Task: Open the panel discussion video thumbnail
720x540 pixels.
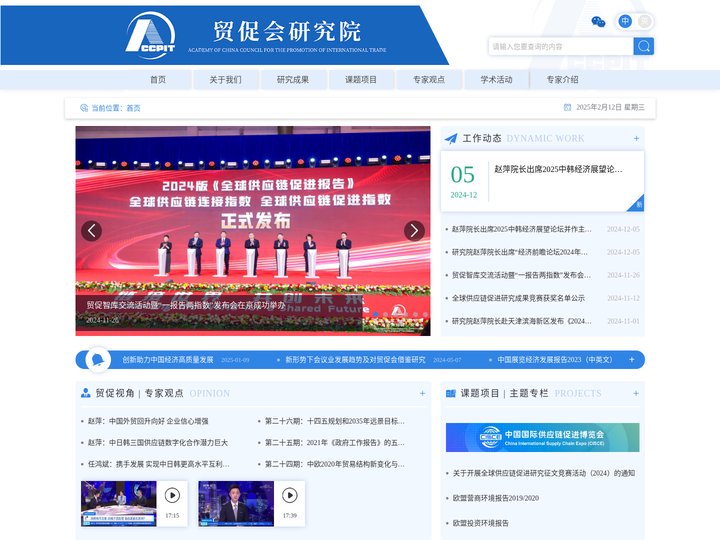Action: point(118,504)
